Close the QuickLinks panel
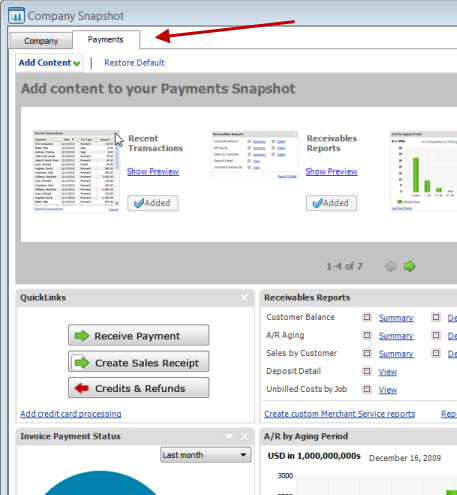Screen dimensions: 457x495 tap(245, 298)
